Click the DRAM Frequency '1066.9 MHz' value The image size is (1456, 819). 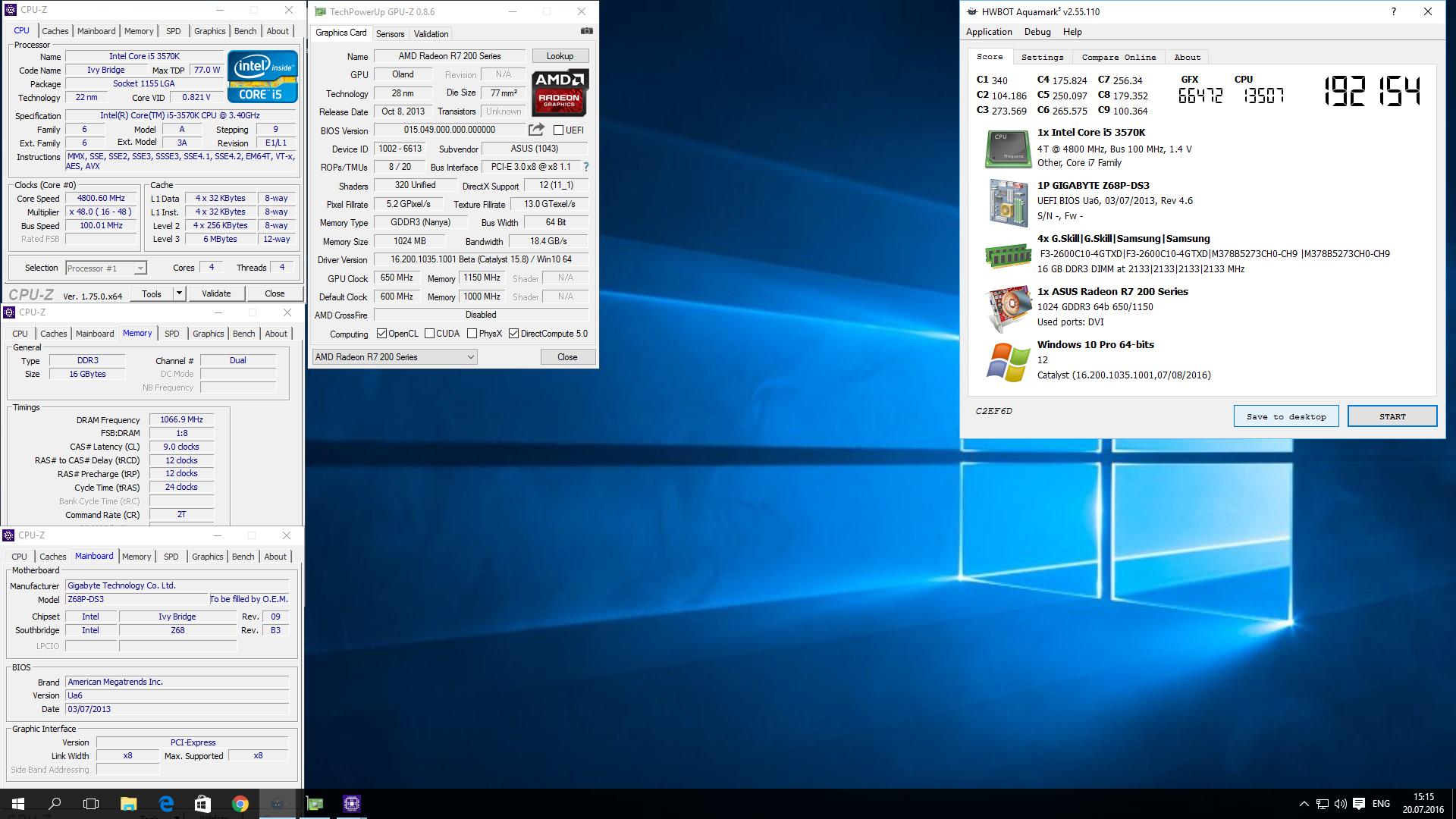(181, 419)
